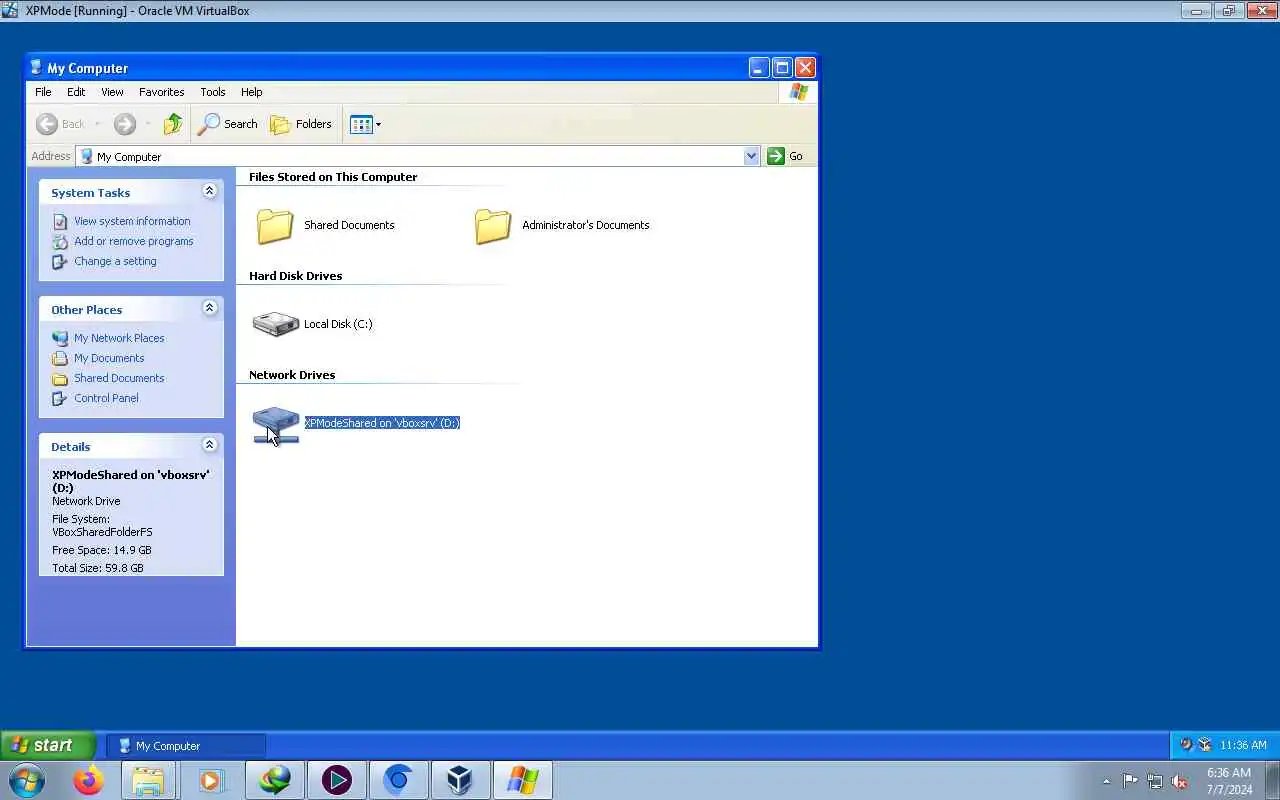
Task: Click the XPModeShared on 'vboxsrv' (D:) label
Action: [x=382, y=423]
